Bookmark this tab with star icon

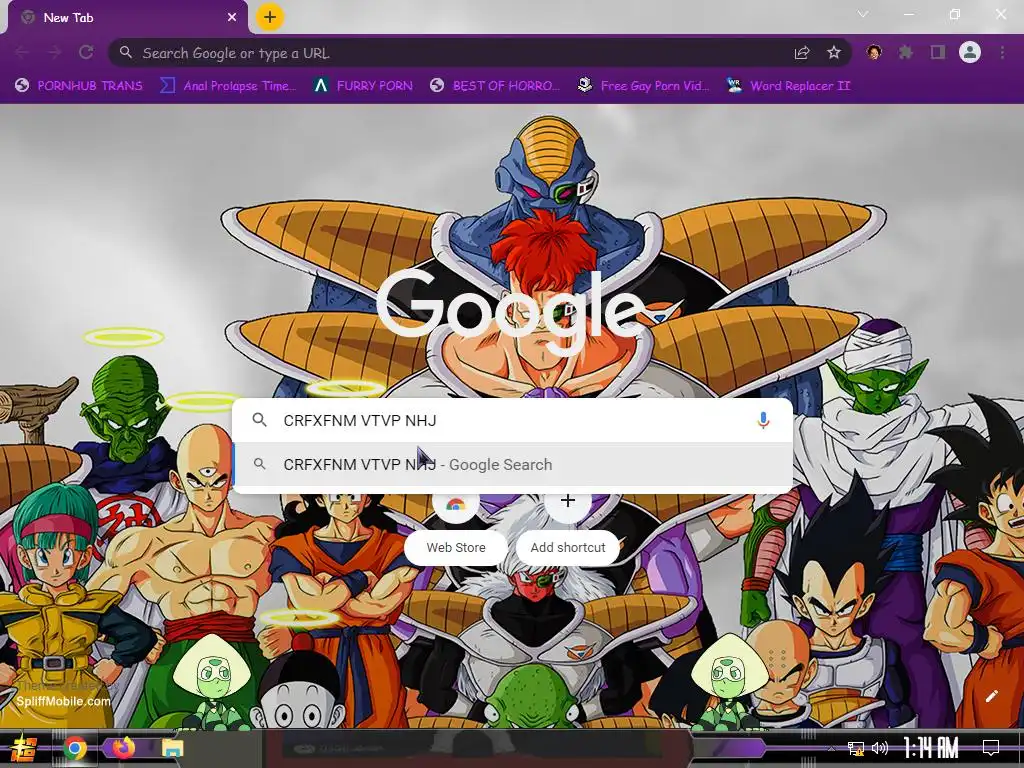pos(834,53)
